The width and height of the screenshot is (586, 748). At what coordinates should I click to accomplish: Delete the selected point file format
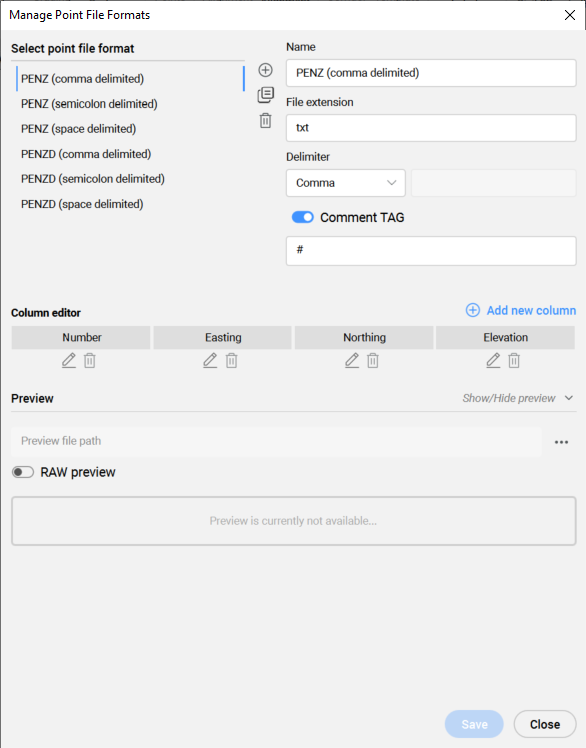265,121
